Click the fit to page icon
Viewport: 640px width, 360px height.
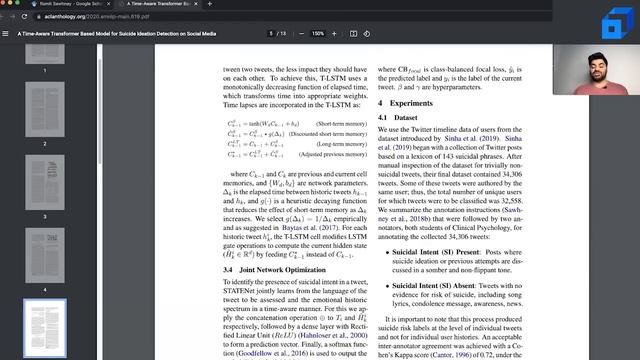(x=353, y=33)
